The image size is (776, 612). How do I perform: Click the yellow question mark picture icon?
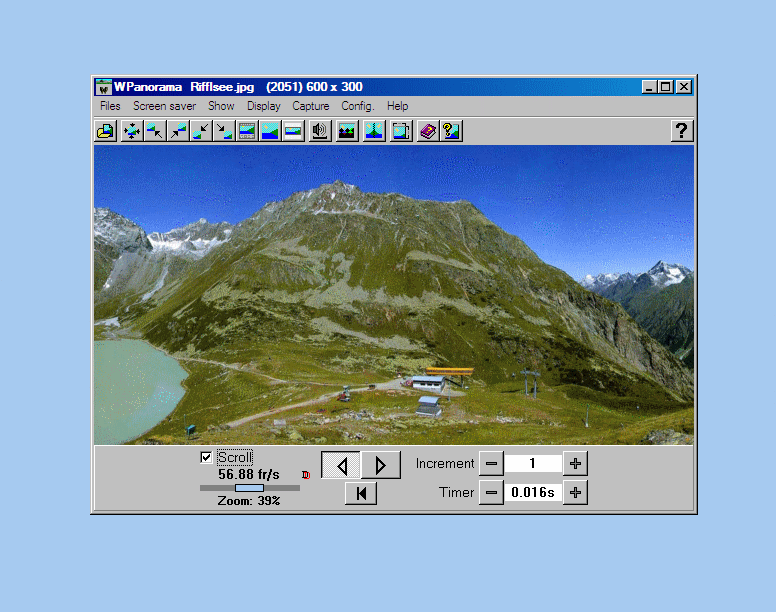pyautogui.click(x=451, y=131)
